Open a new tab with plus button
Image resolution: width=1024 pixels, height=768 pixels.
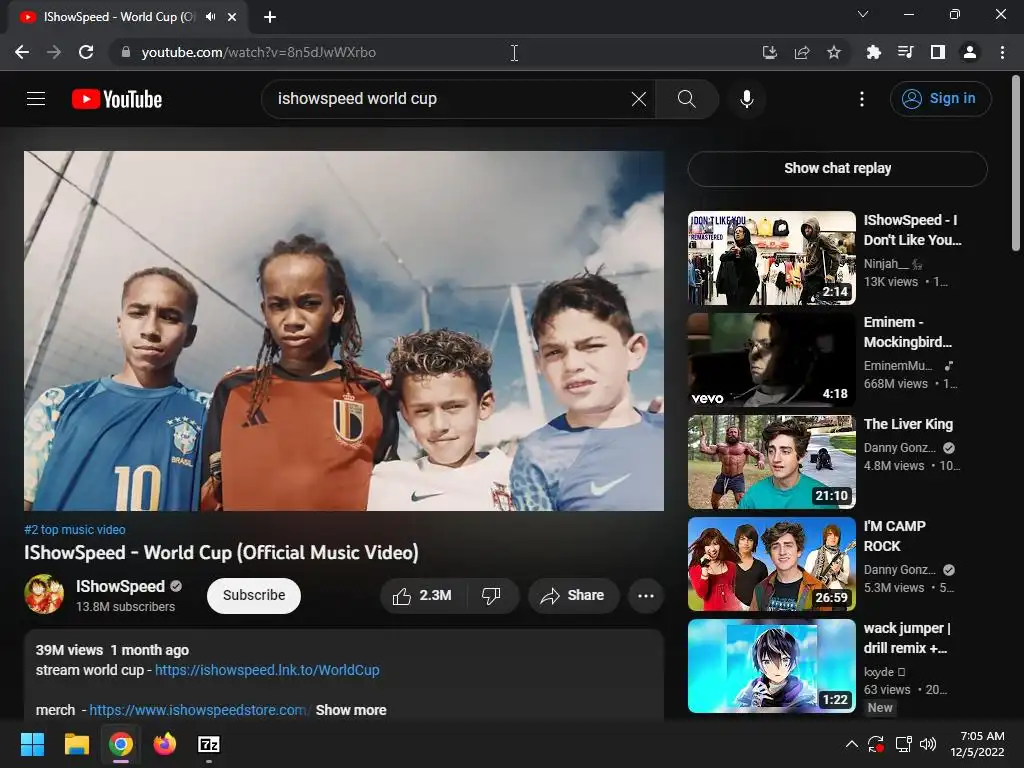(x=270, y=17)
